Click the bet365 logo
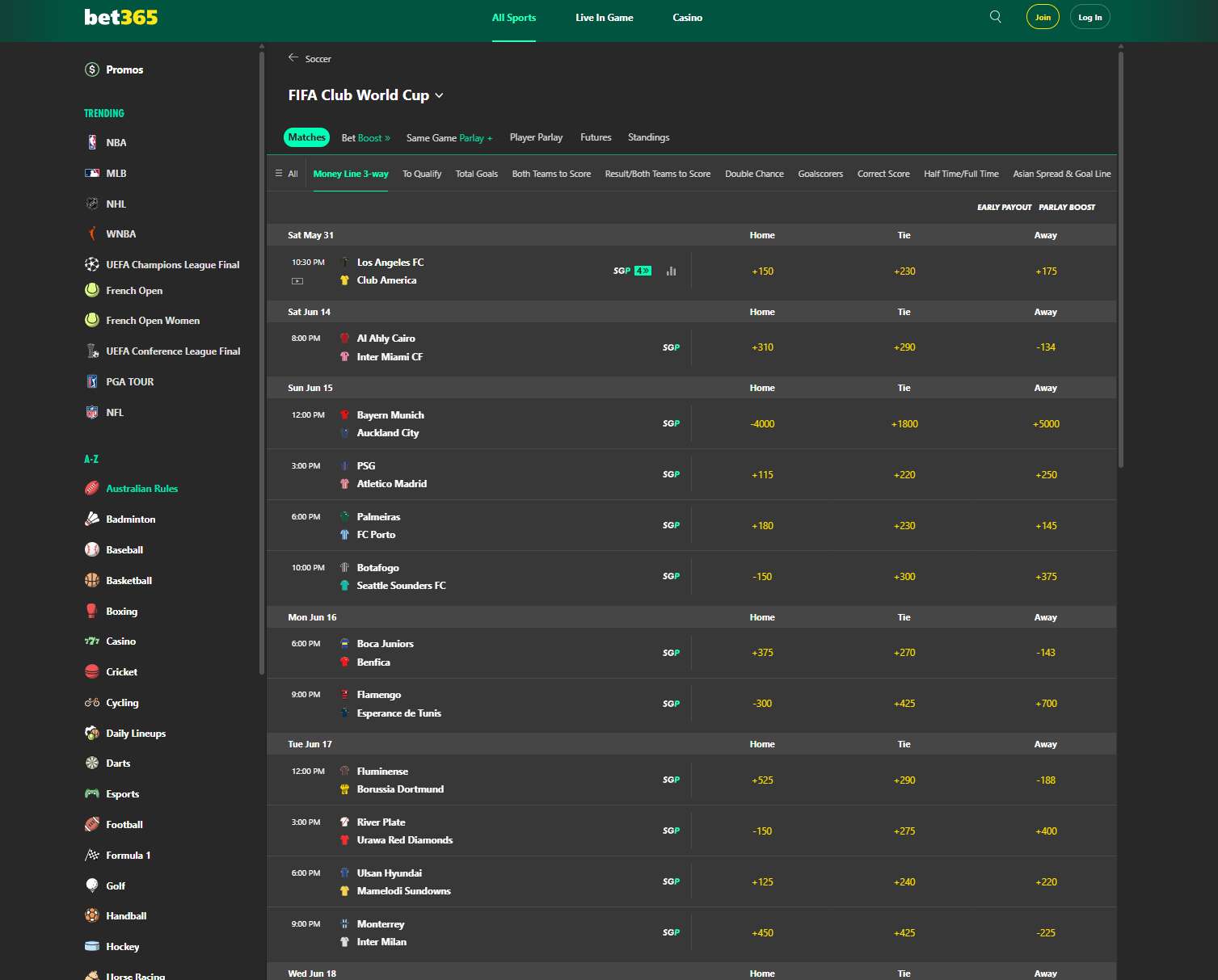Viewport: 1218px width, 980px height. 121,17
